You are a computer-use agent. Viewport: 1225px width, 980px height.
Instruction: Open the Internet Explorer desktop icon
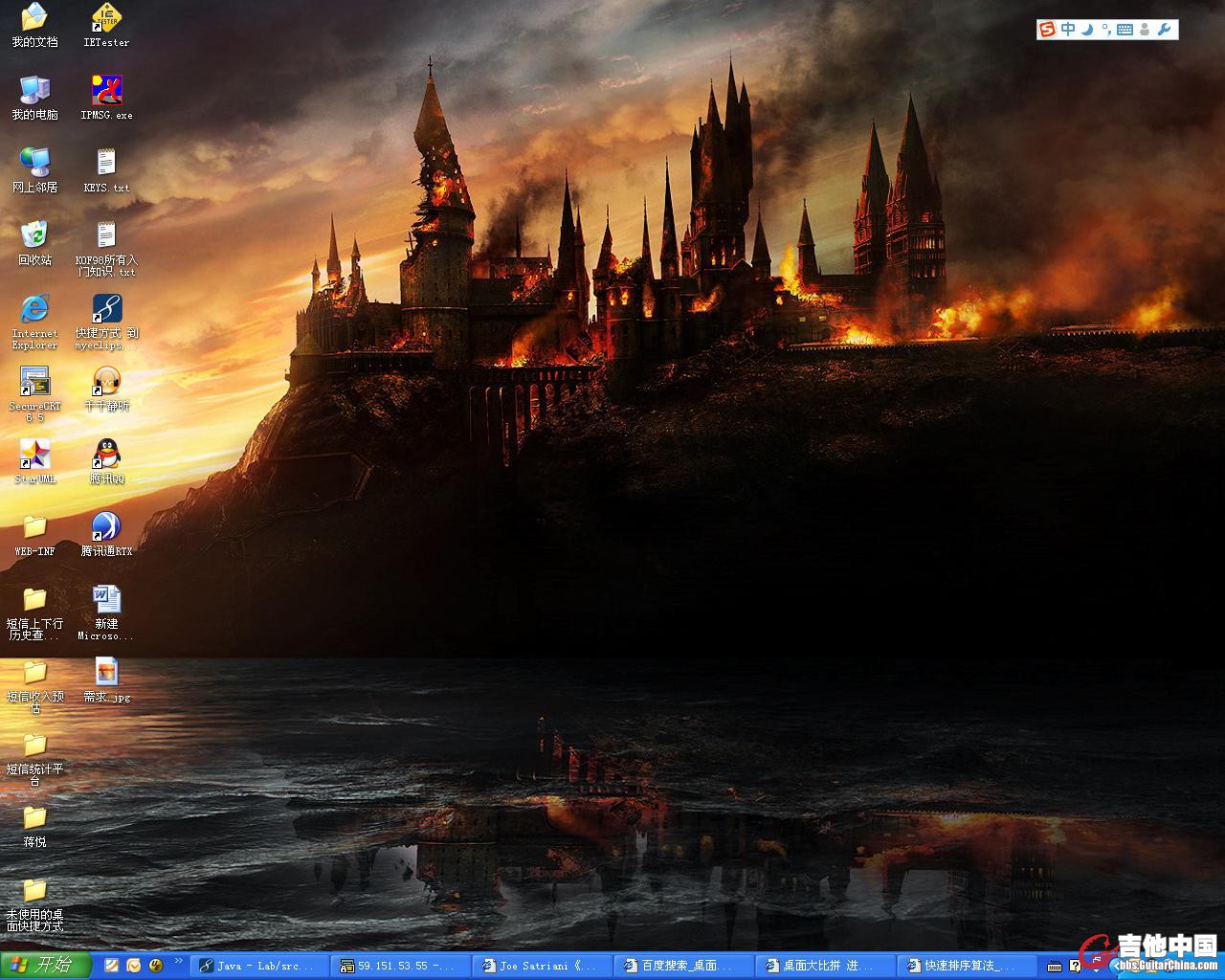click(x=34, y=308)
